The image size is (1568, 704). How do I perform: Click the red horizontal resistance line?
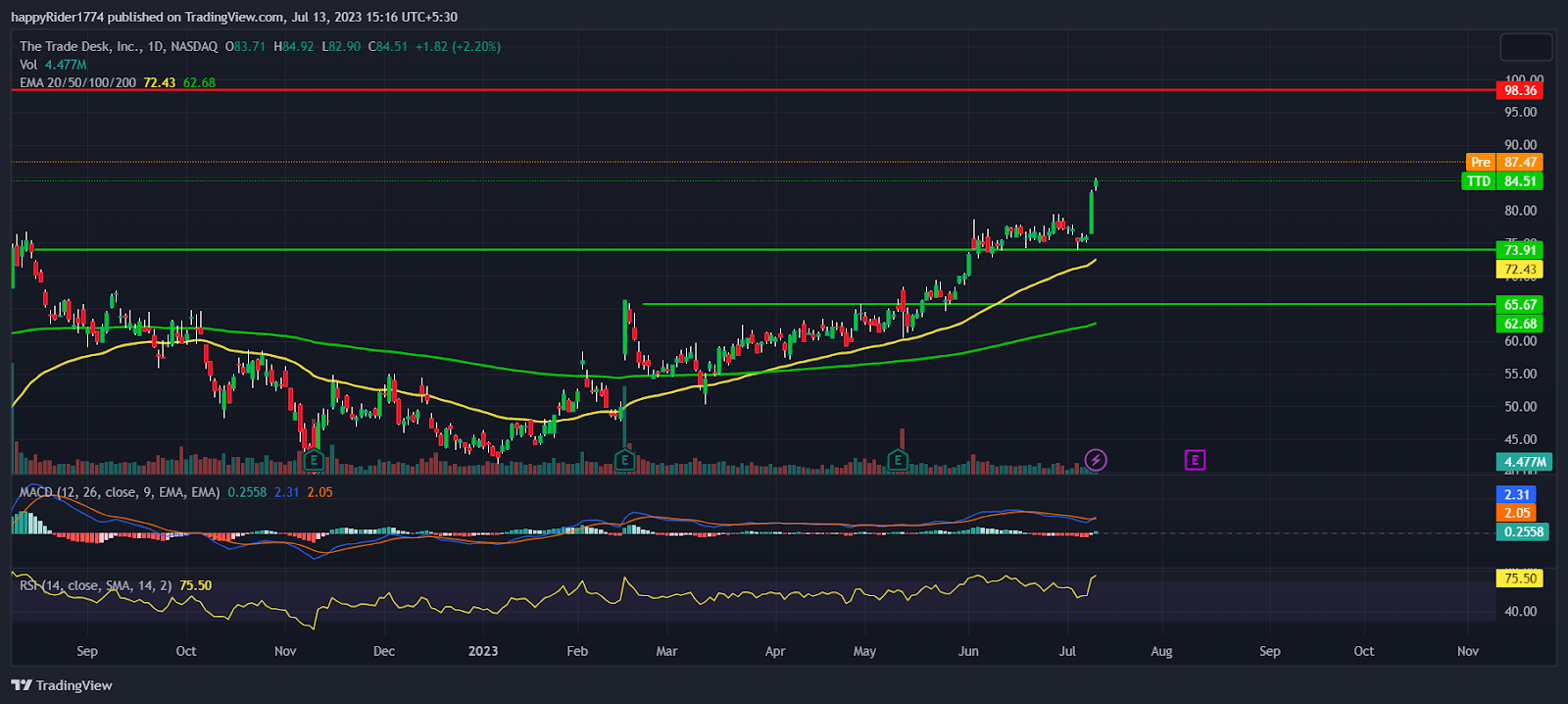(755, 90)
